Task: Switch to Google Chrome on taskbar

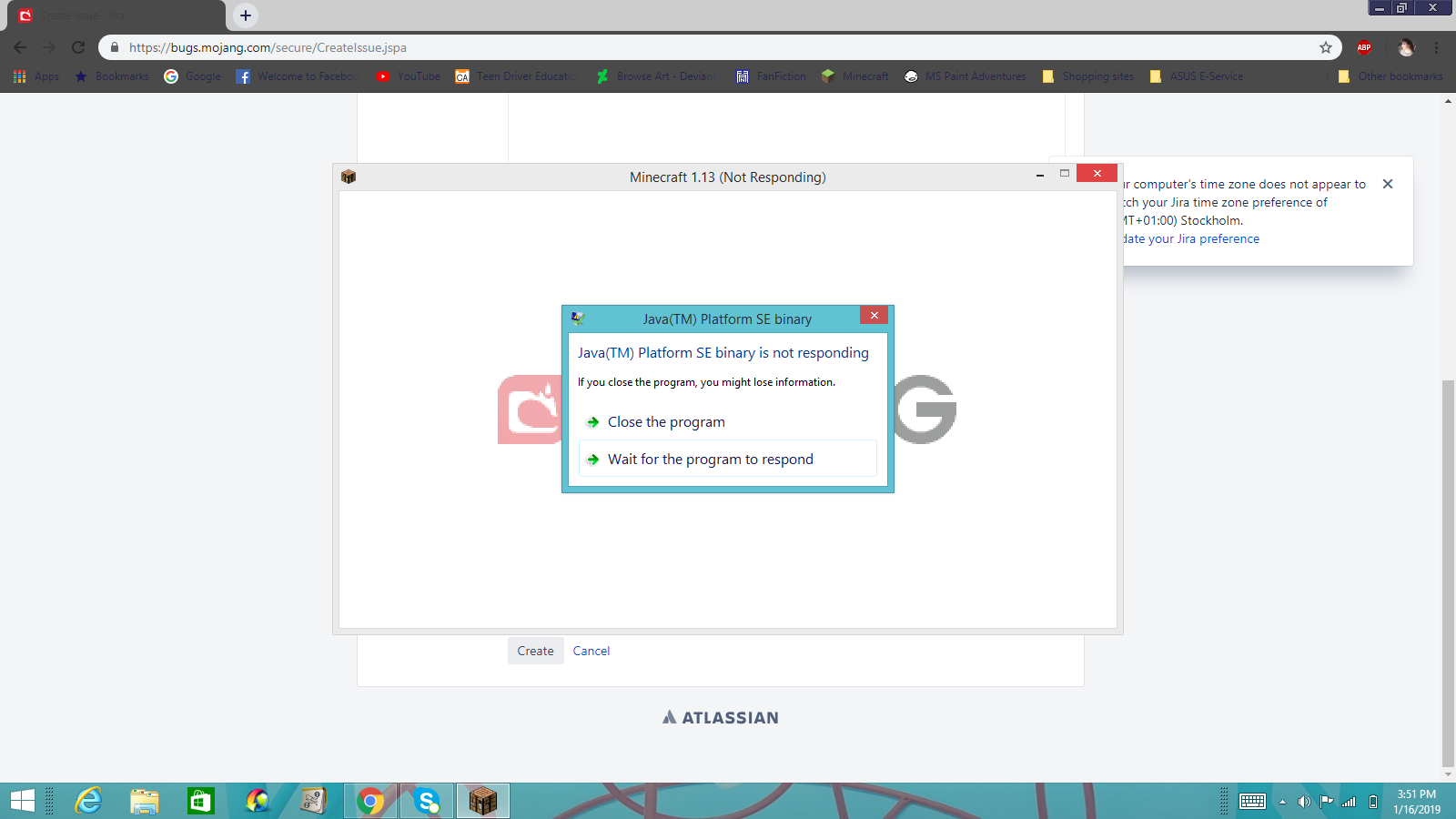Action: point(370,801)
